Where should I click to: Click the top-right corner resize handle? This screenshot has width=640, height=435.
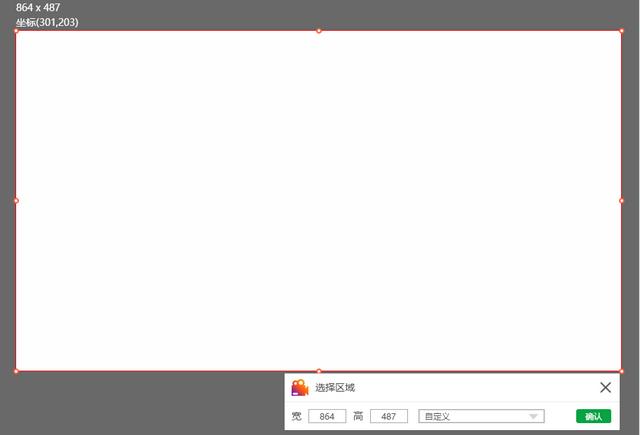click(x=622, y=31)
